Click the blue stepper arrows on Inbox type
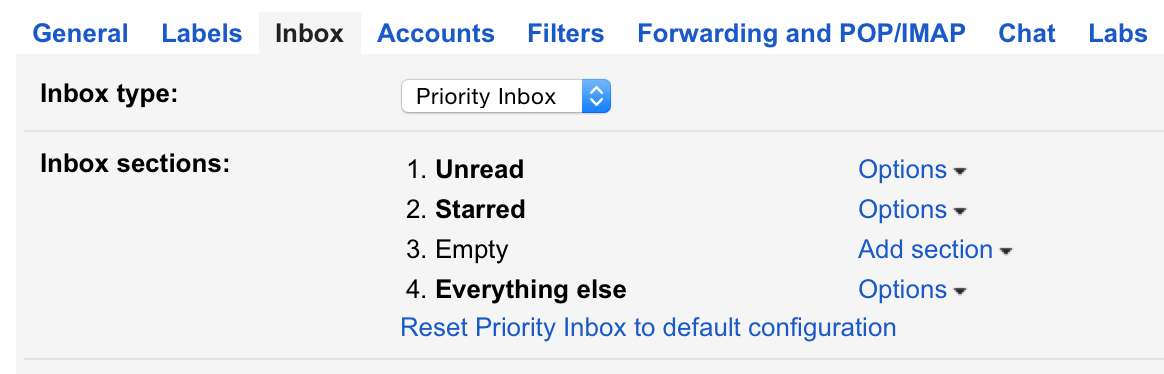Image resolution: width=1164 pixels, height=374 pixels. [596, 96]
